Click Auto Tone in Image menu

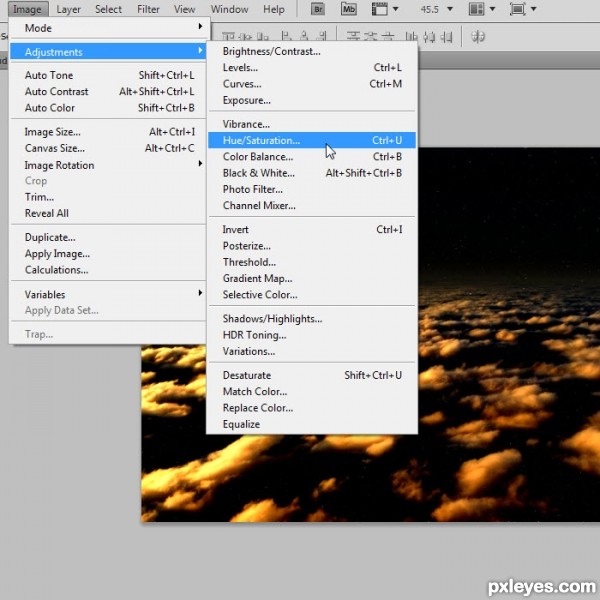[x=108, y=75]
